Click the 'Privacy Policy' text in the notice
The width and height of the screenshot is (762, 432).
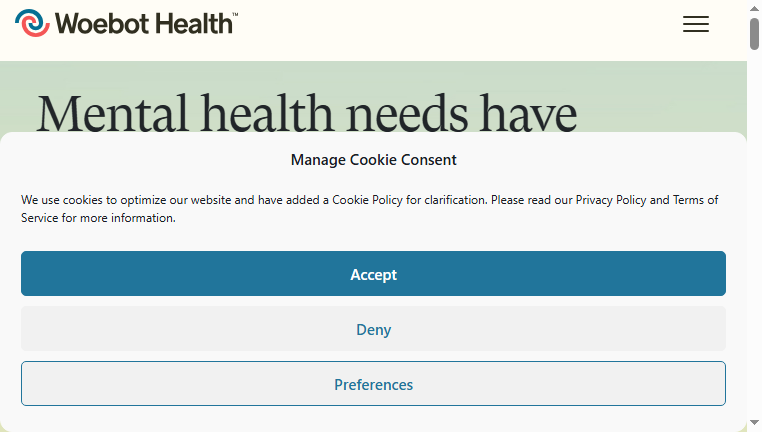(x=611, y=200)
